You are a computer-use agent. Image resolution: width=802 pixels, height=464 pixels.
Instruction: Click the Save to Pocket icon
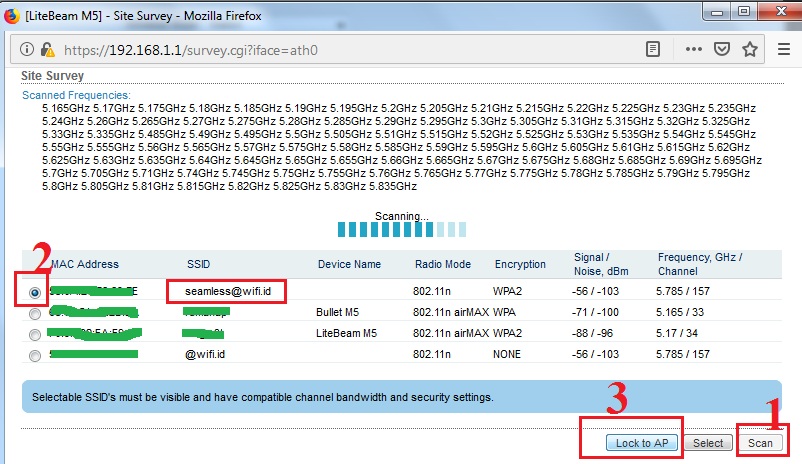click(x=722, y=49)
